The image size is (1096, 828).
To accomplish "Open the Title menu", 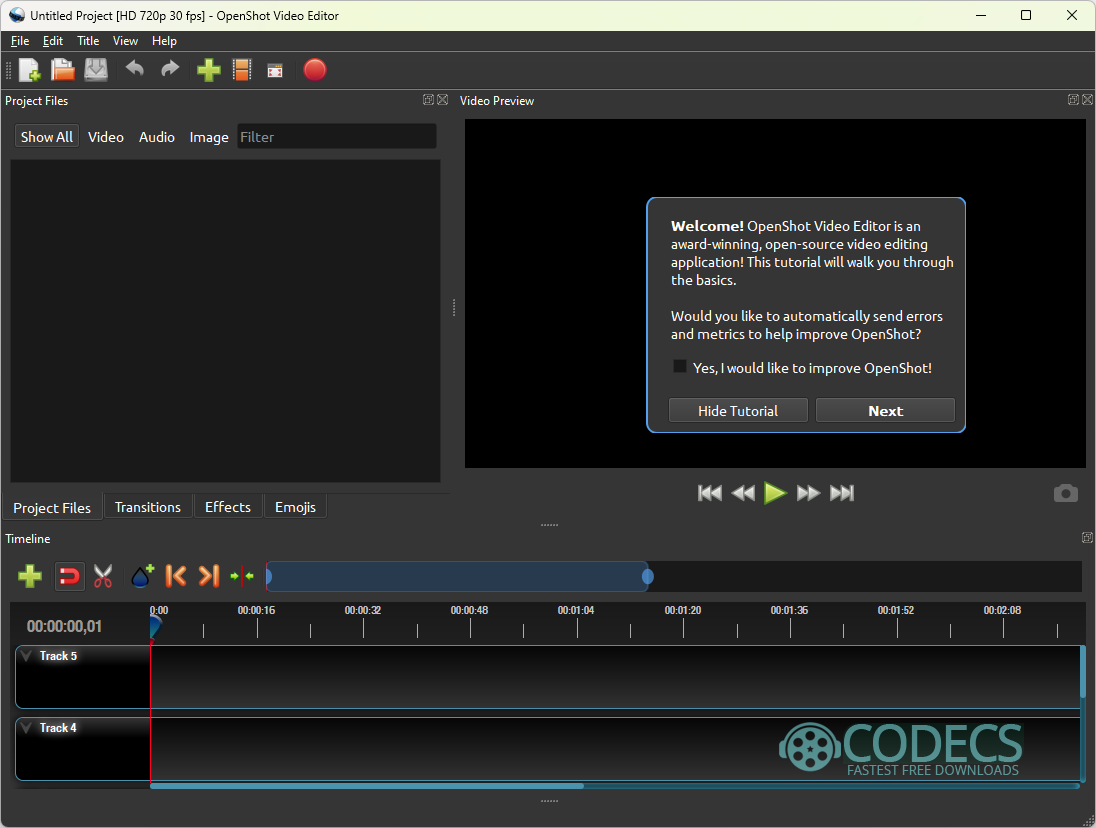I will click(x=88, y=41).
